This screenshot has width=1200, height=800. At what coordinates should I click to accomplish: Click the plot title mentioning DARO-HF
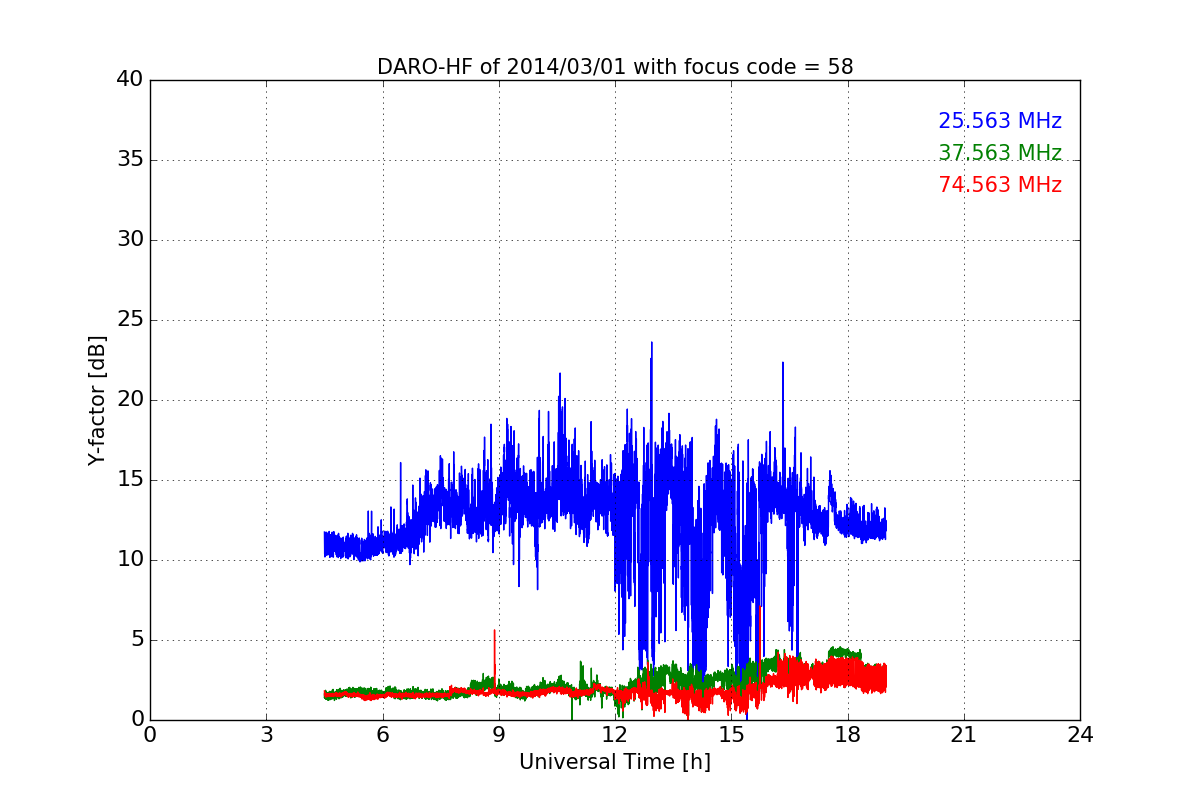[615, 67]
